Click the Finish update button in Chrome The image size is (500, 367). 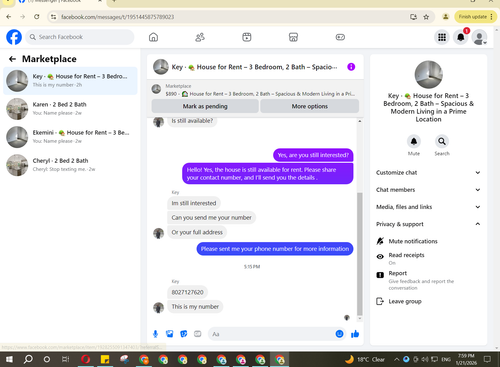click(475, 17)
